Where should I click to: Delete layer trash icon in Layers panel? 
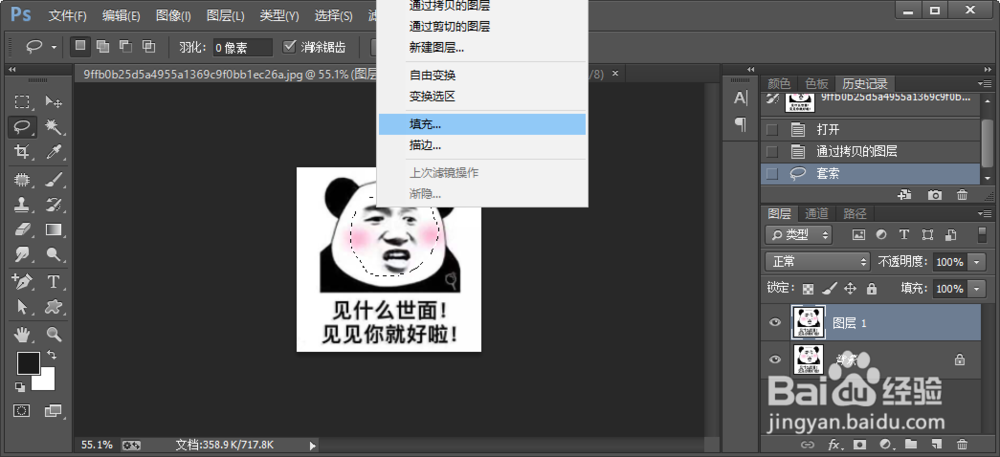pos(962,444)
